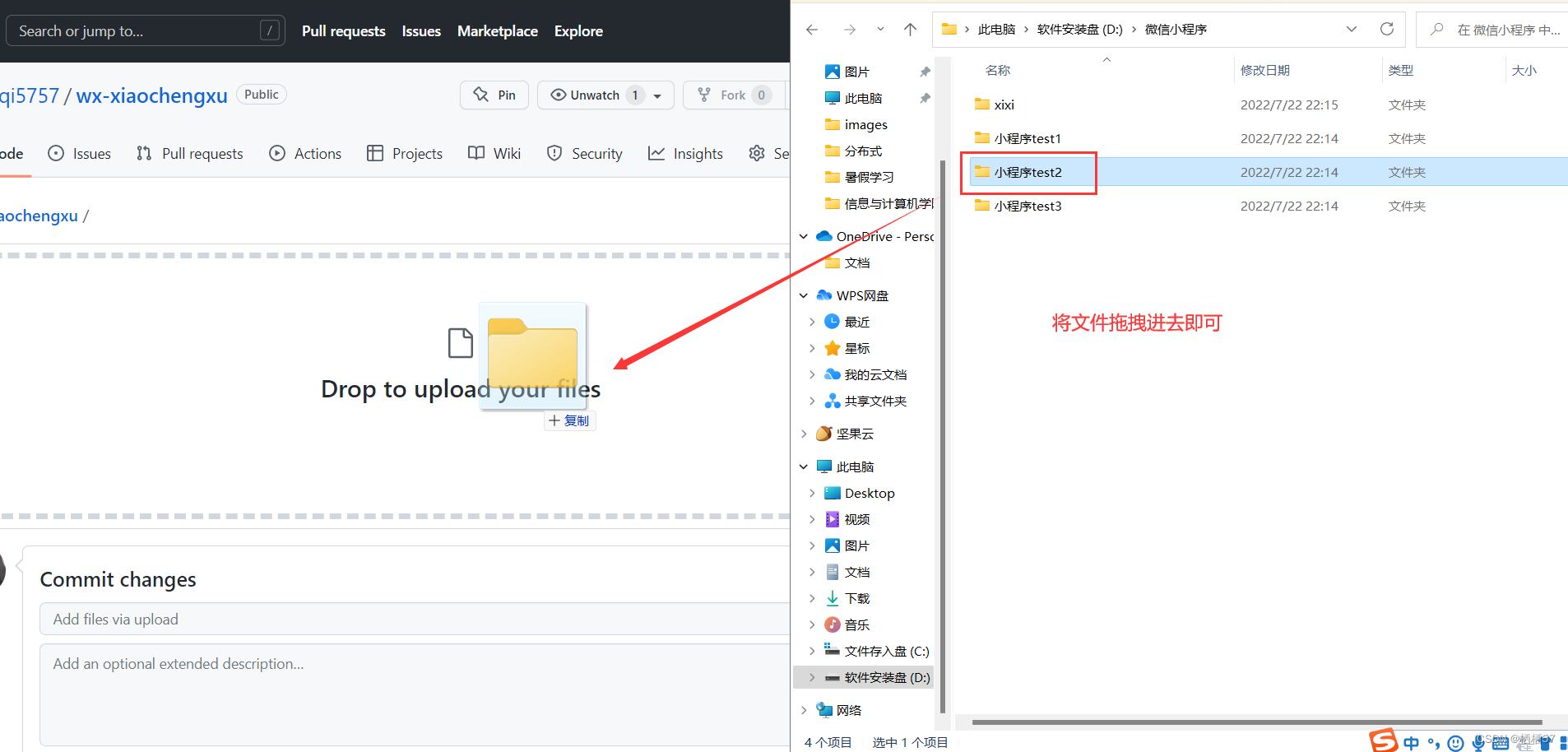Click the Settings gear icon tab
The image size is (1568, 752).
pos(757,153)
